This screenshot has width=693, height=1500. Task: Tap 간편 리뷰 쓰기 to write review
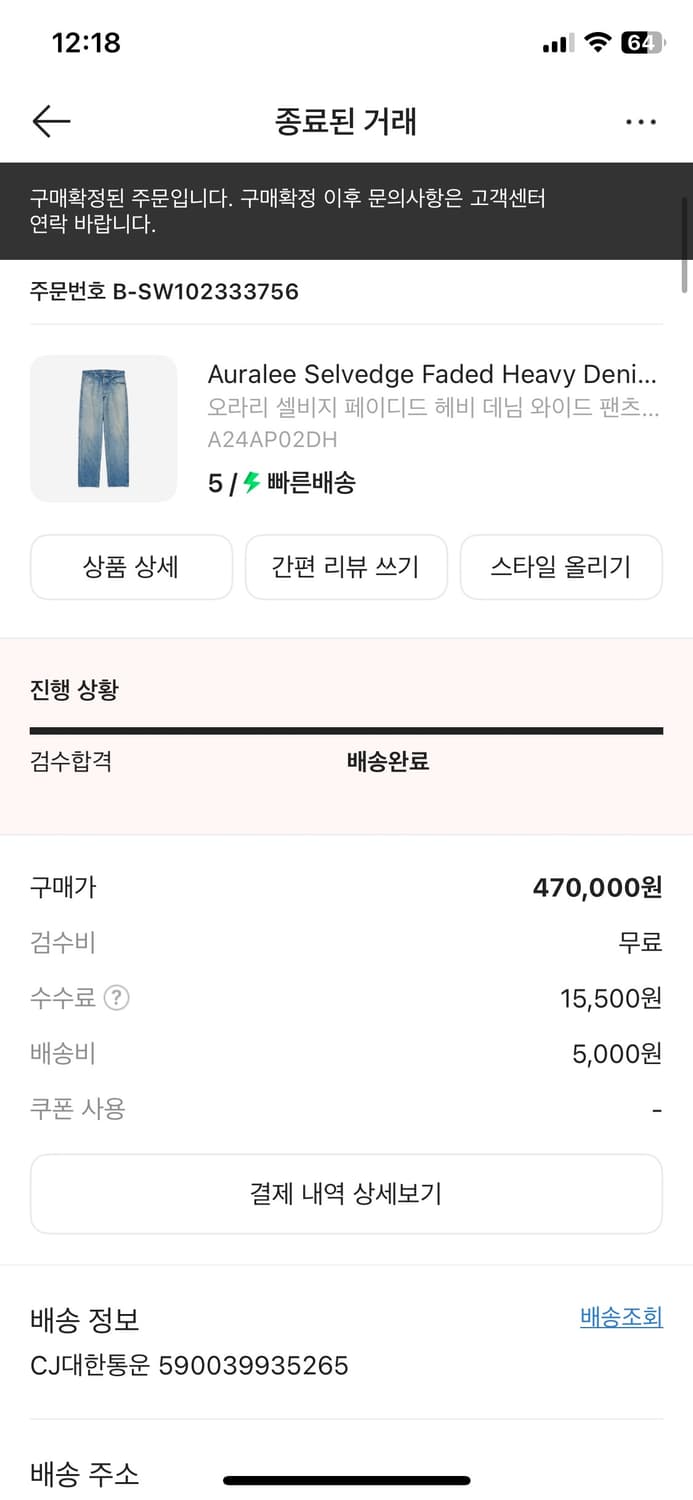[346, 566]
